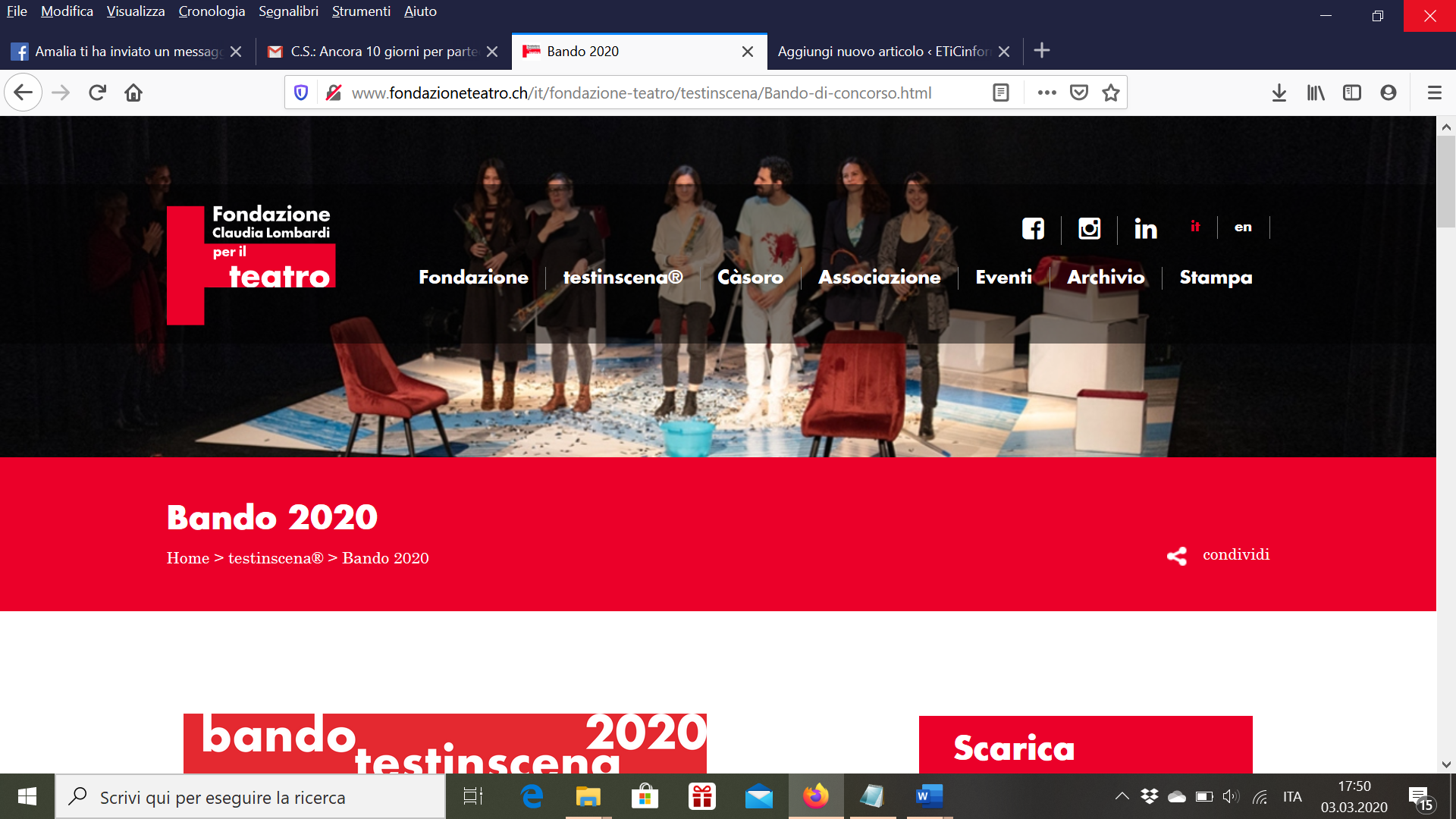Image resolution: width=1456 pixels, height=819 pixels.
Task: Close the Bando 2020 tab
Action: click(748, 52)
